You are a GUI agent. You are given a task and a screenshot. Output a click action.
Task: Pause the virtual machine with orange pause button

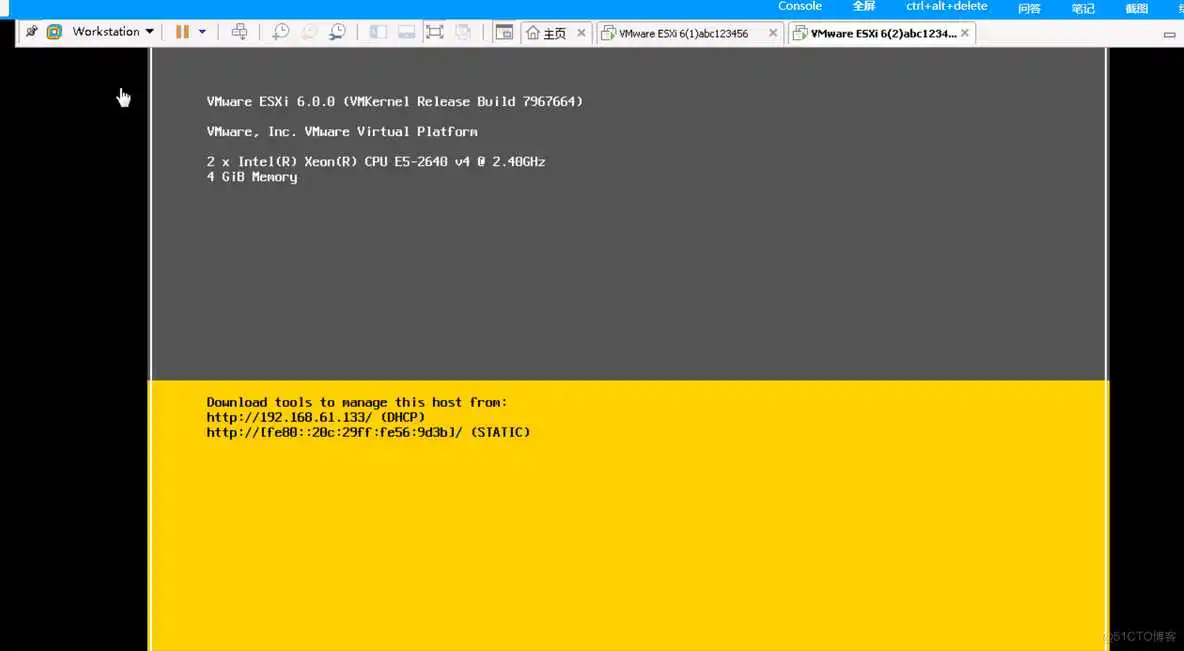click(x=182, y=32)
